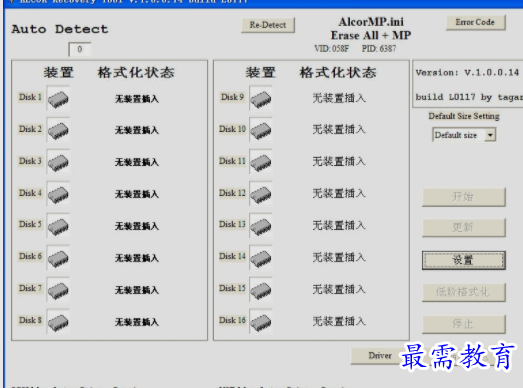
Task: Click the Disk 3 chip icon
Action: pyautogui.click(x=58, y=162)
